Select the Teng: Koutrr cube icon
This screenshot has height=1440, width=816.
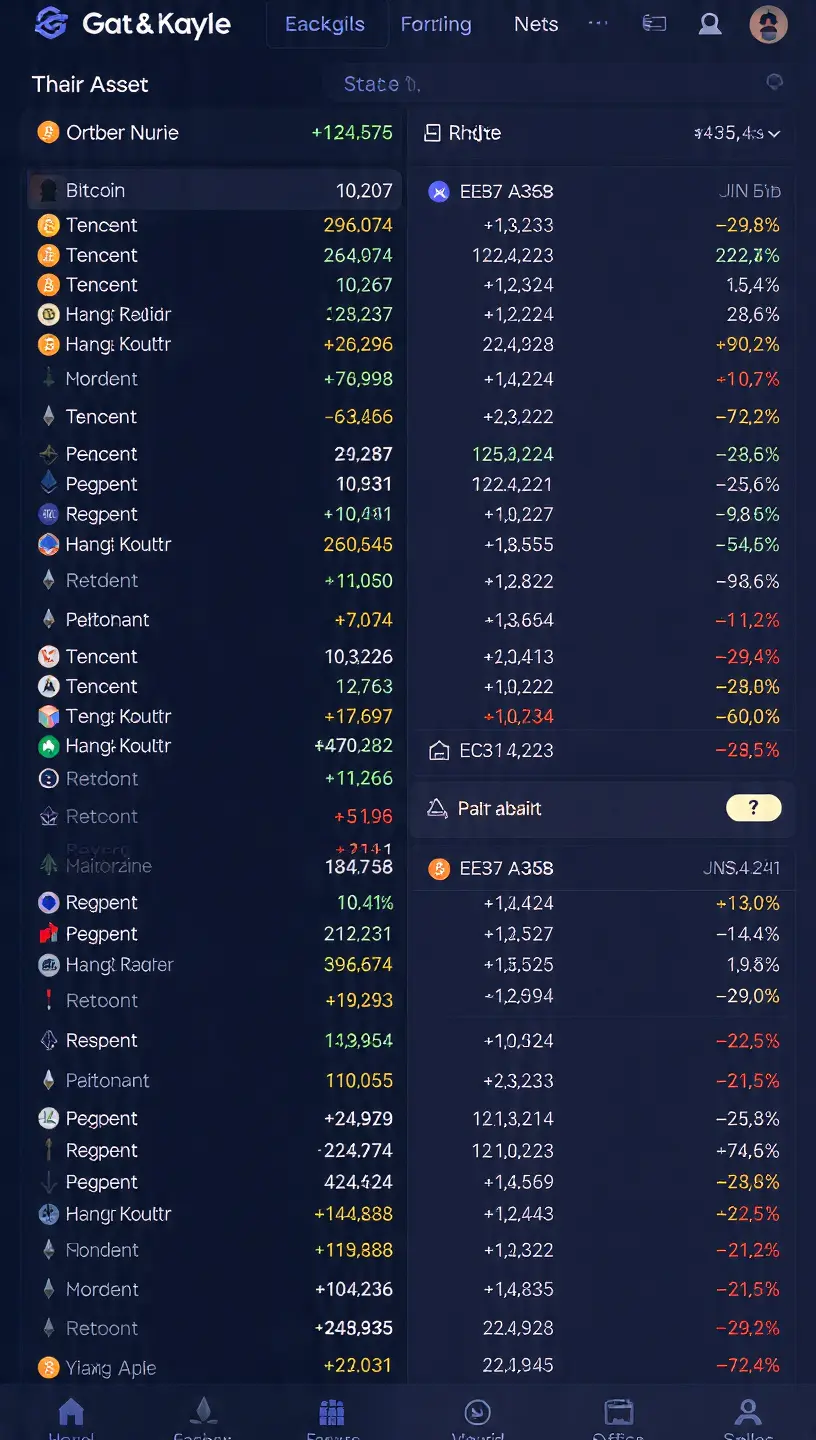pyautogui.click(x=48, y=716)
